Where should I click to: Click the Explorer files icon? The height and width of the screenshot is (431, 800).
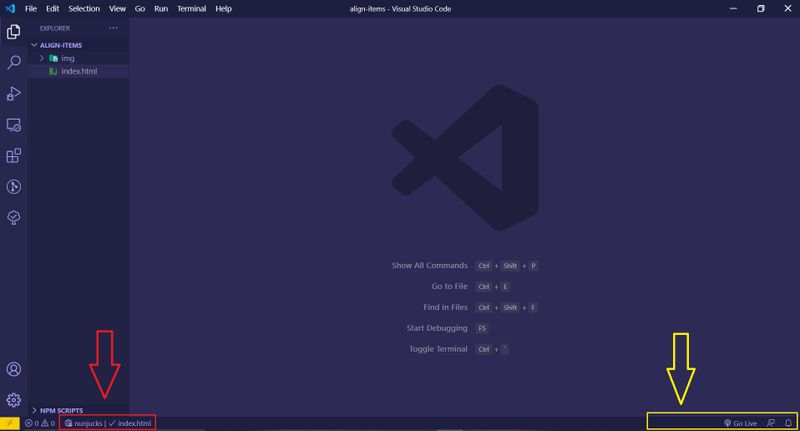[14, 32]
